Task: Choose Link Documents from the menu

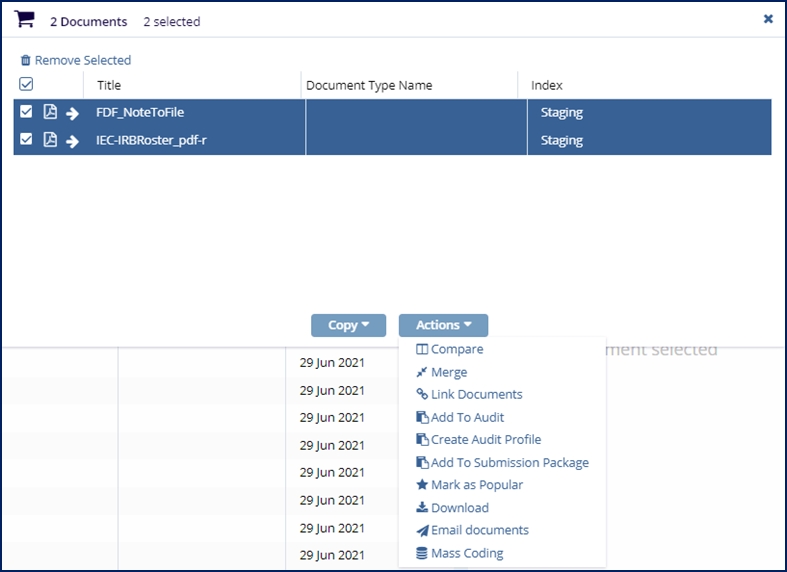Action: pyautogui.click(x=476, y=395)
